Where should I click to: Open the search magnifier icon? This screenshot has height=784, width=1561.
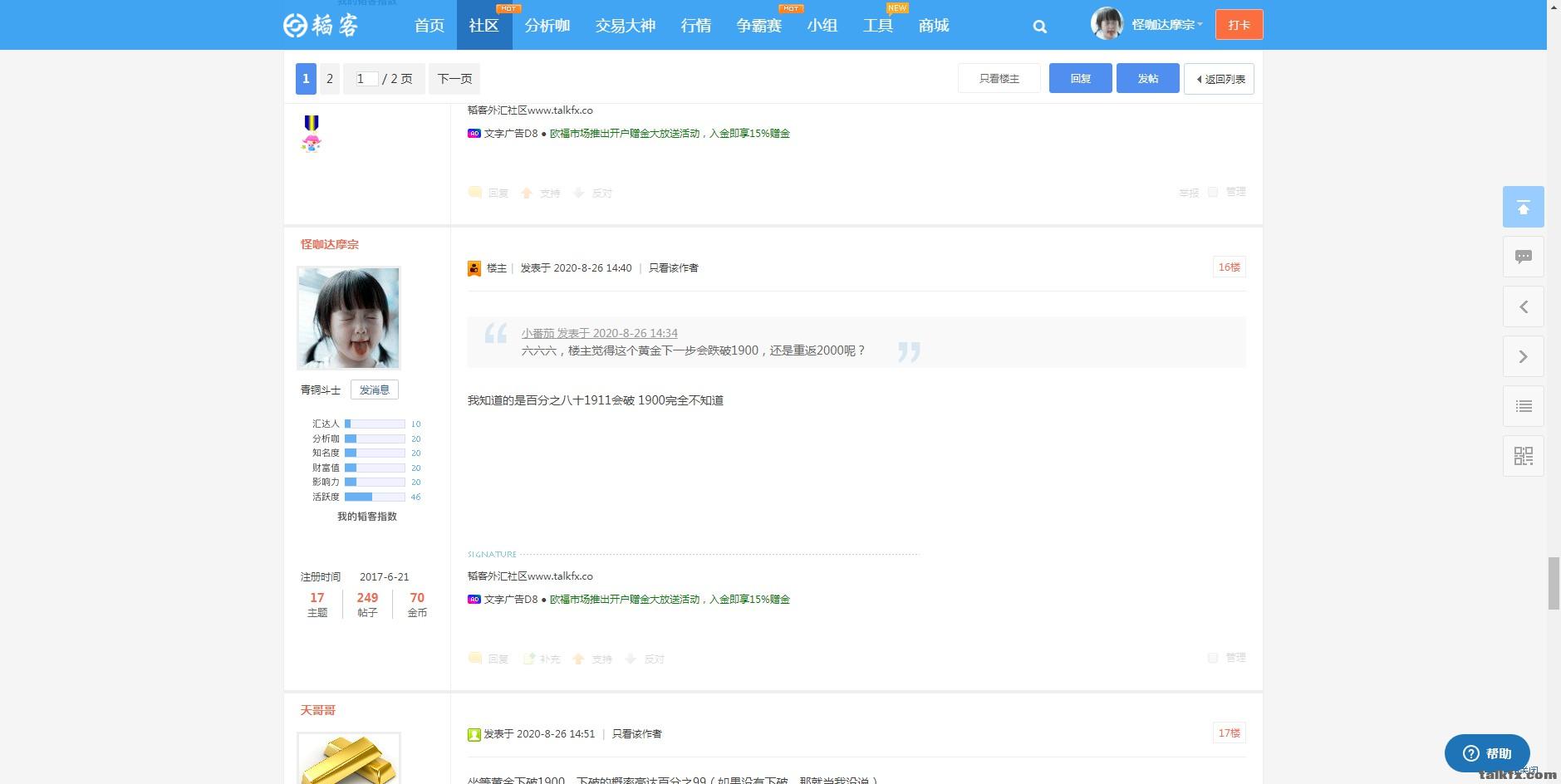(x=1039, y=27)
